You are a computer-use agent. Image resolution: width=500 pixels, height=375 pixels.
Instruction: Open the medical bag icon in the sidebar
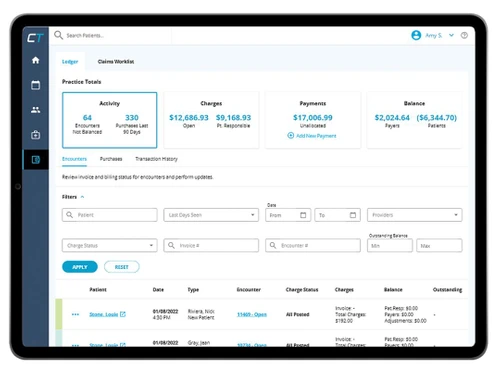35,135
